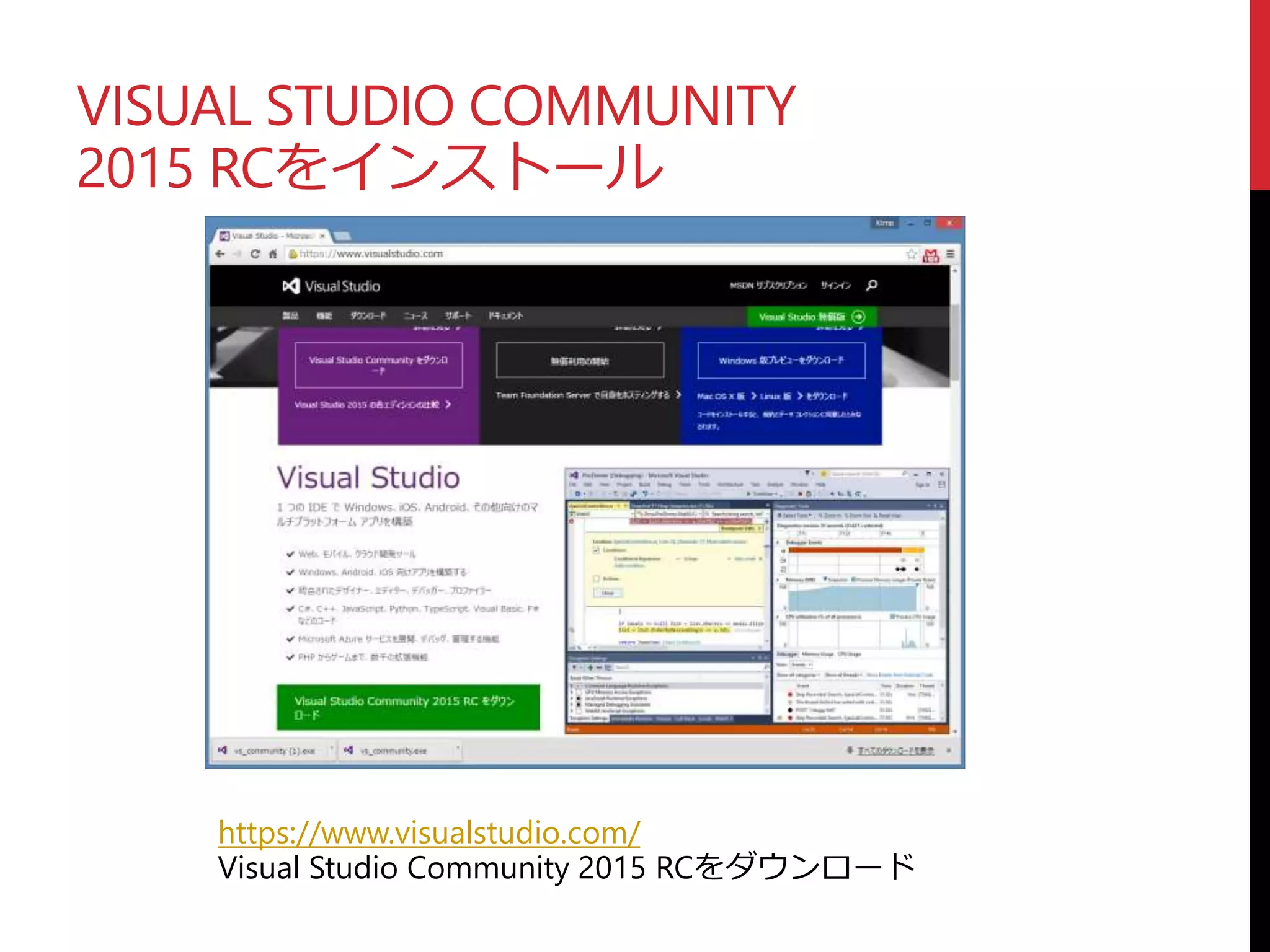Click the address bar showing www.visualstudio.com
The height and width of the screenshot is (952, 1270).
coord(594,254)
